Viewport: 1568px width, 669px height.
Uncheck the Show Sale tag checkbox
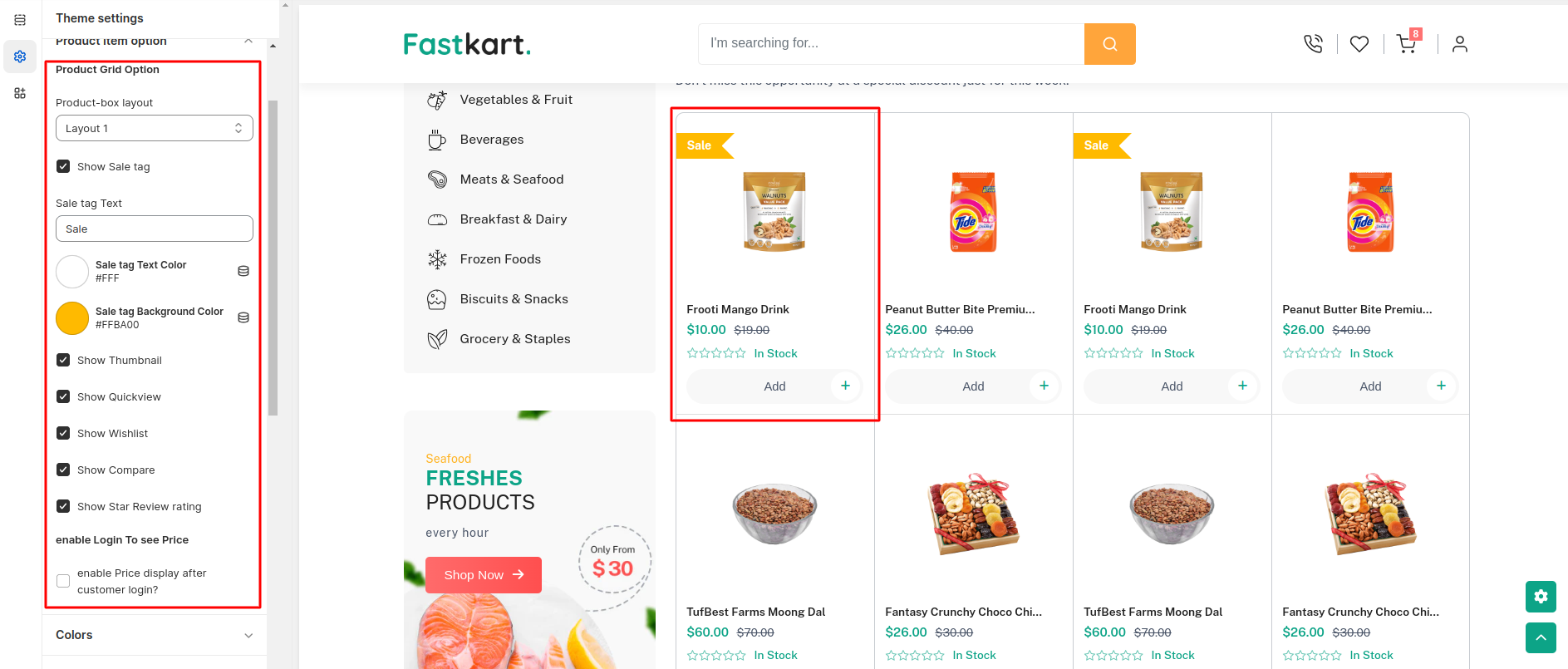(x=63, y=166)
